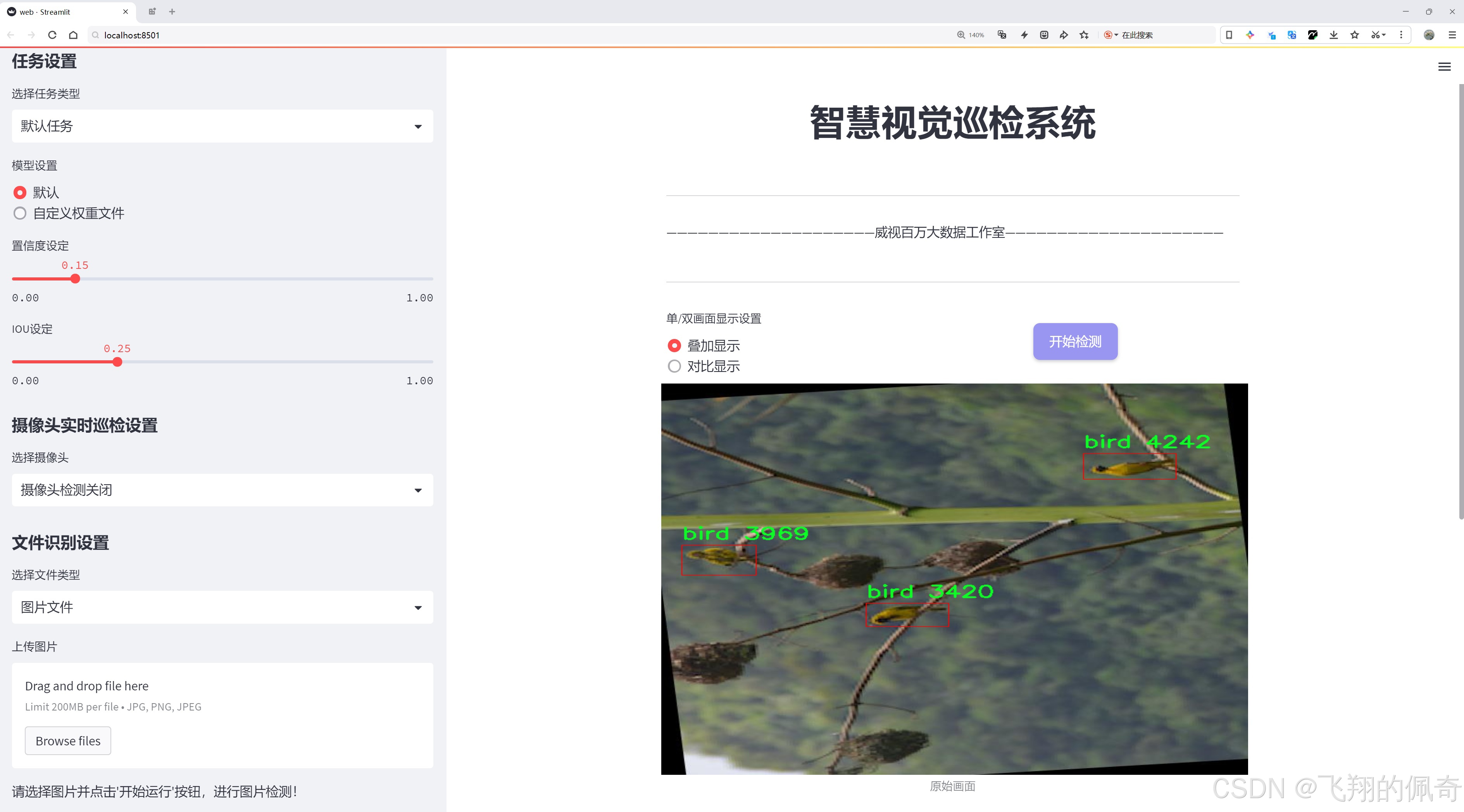This screenshot has width=1464, height=812.
Task: Select the 自定义权重文件 radio option
Action: point(20,213)
